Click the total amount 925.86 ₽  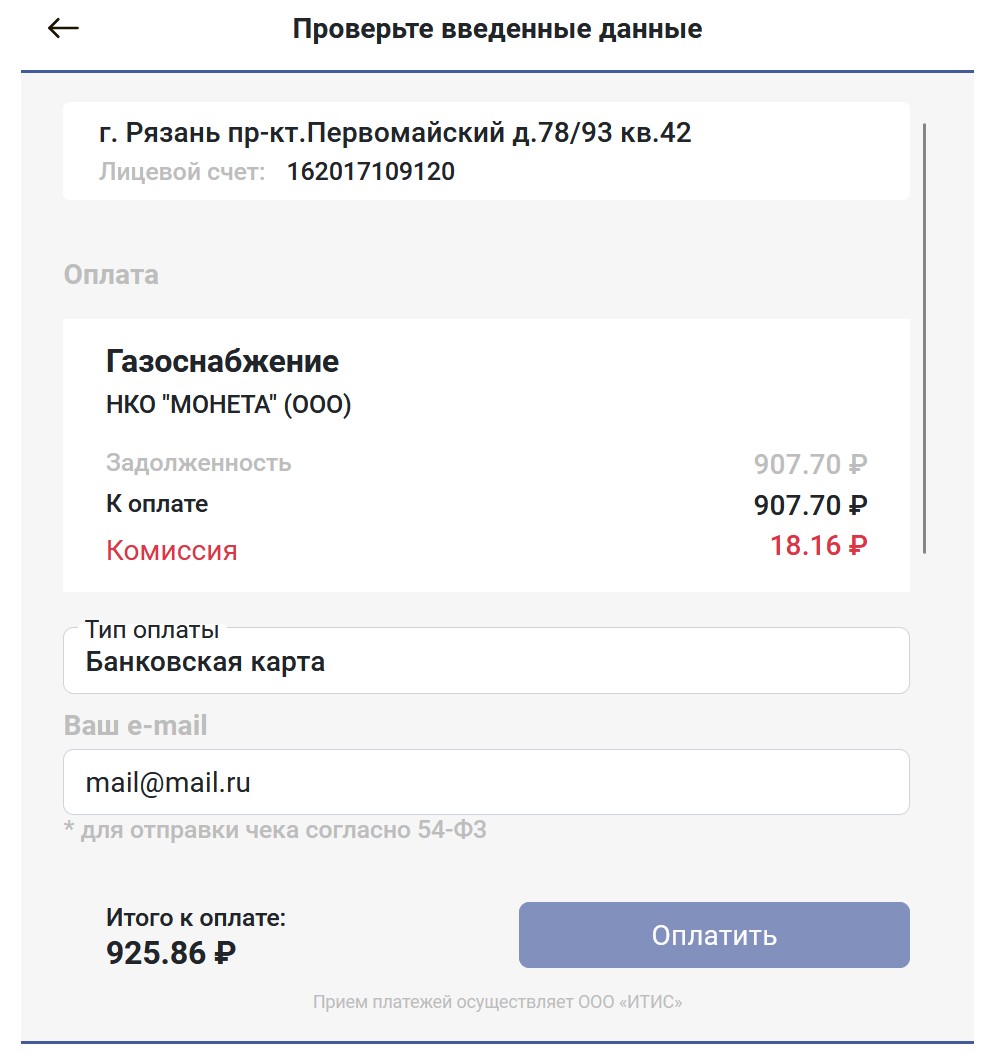[x=171, y=952]
